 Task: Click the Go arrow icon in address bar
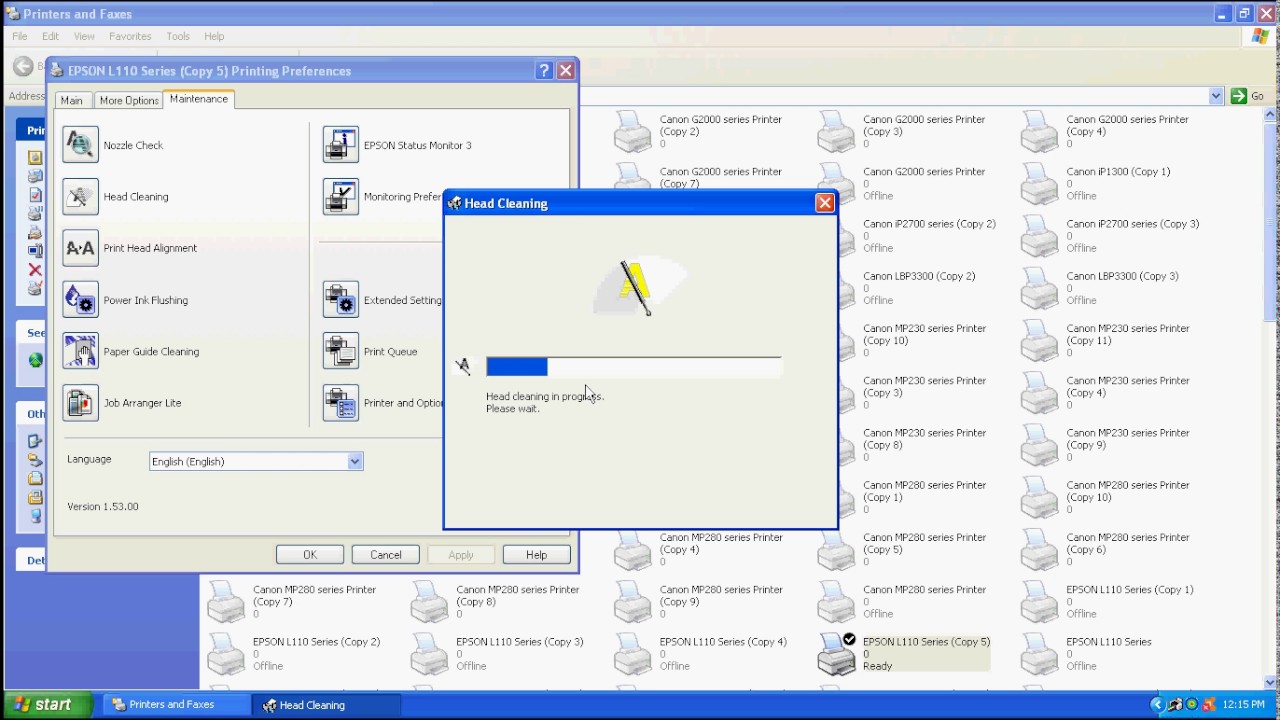[x=1239, y=96]
